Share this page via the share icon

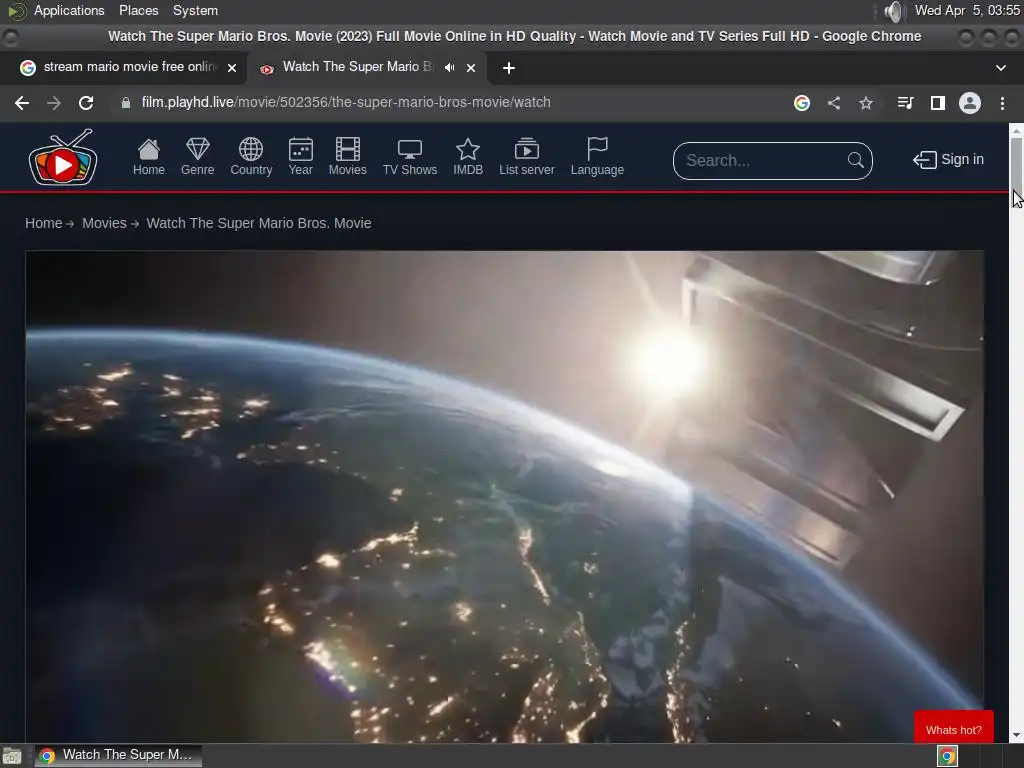[834, 103]
